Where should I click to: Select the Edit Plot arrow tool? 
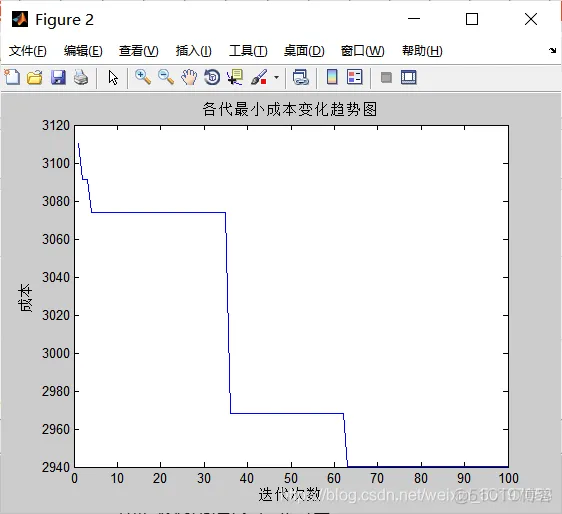[113, 77]
